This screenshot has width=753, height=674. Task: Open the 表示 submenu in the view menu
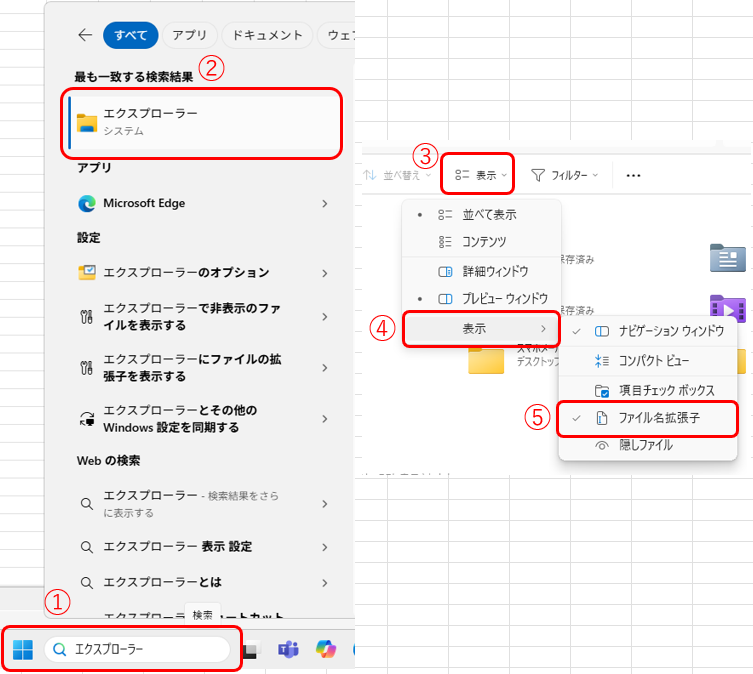(x=481, y=329)
